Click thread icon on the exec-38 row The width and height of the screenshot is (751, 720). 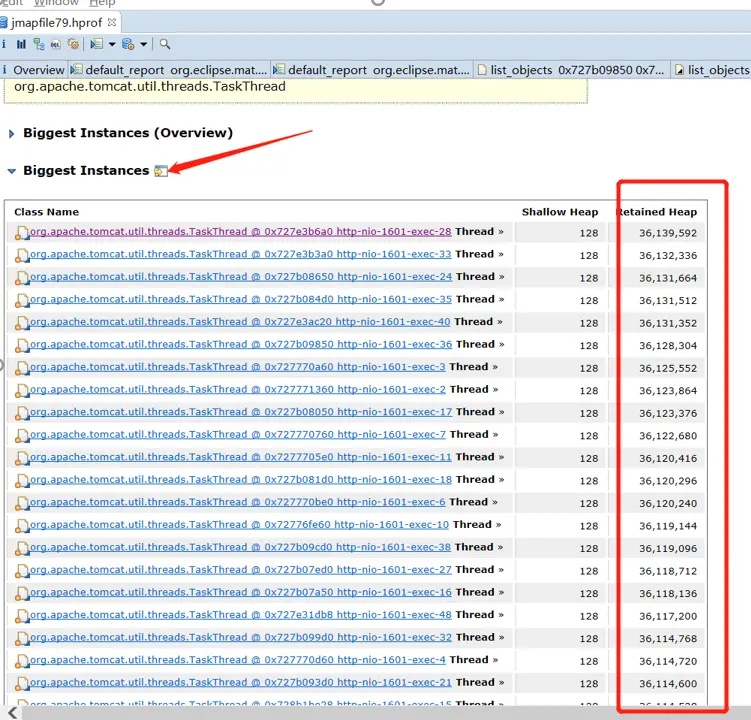[x=22, y=548]
